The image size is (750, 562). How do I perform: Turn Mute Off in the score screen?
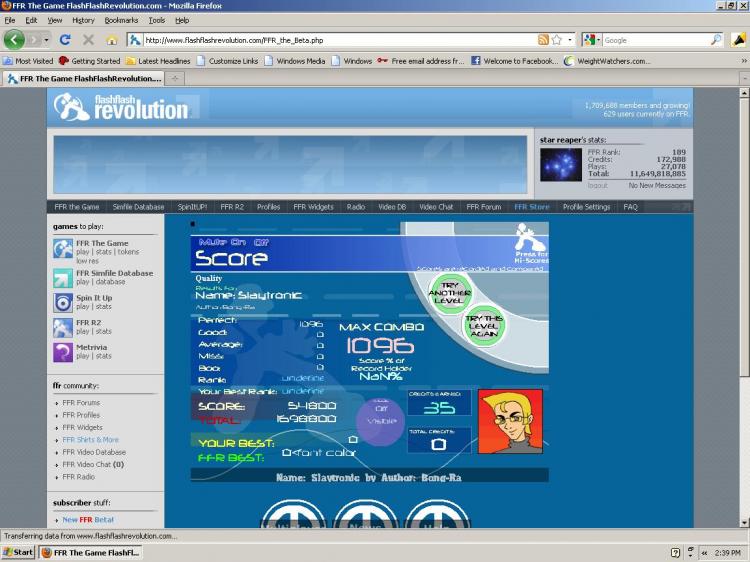click(261, 242)
